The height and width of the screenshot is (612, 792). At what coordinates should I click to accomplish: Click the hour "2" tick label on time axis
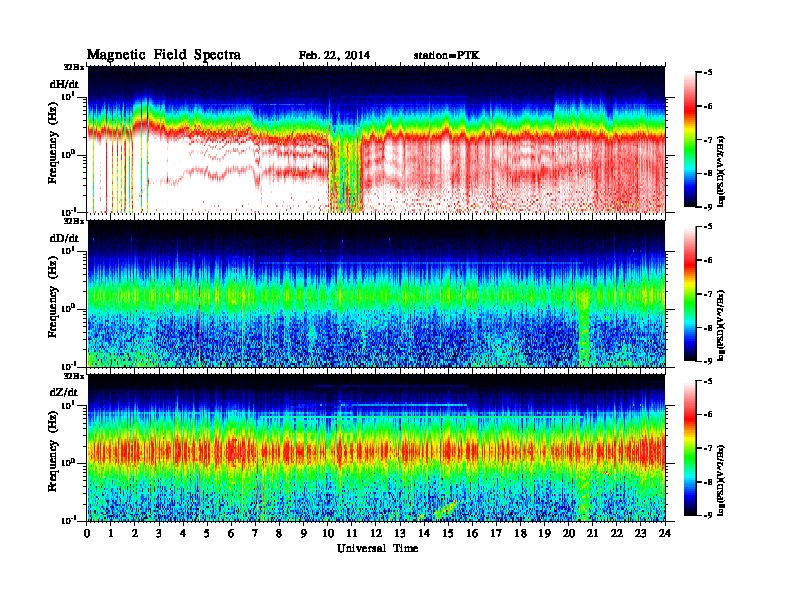135,534
